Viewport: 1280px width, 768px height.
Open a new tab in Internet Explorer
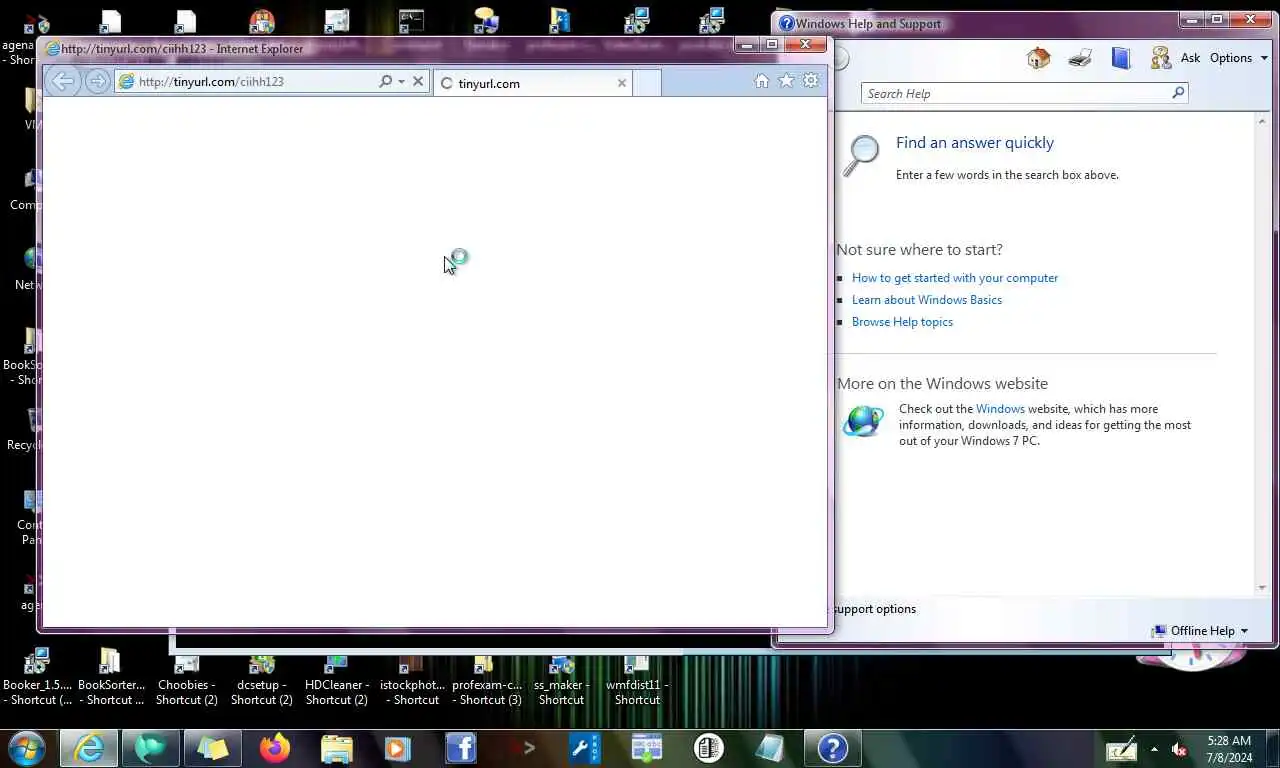647,83
